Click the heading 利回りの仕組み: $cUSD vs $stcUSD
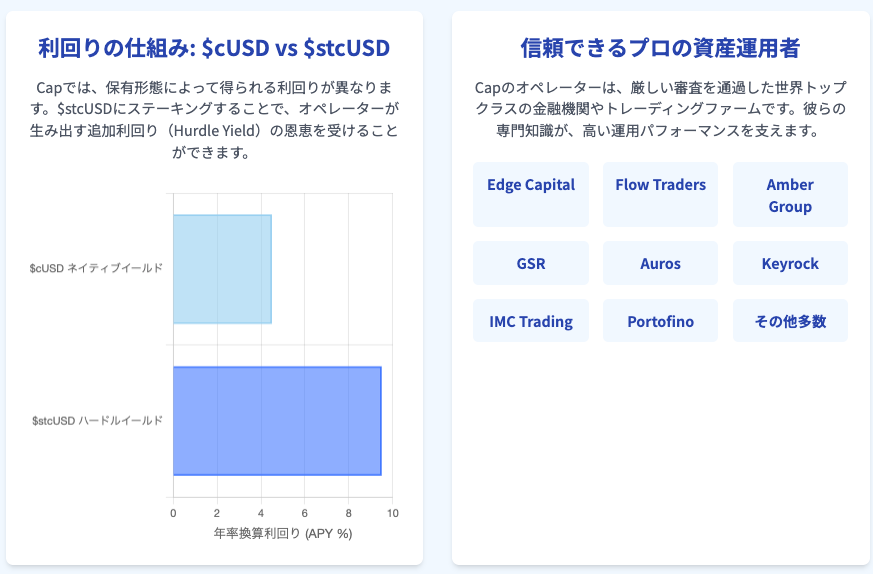This screenshot has width=873, height=574. [214, 48]
